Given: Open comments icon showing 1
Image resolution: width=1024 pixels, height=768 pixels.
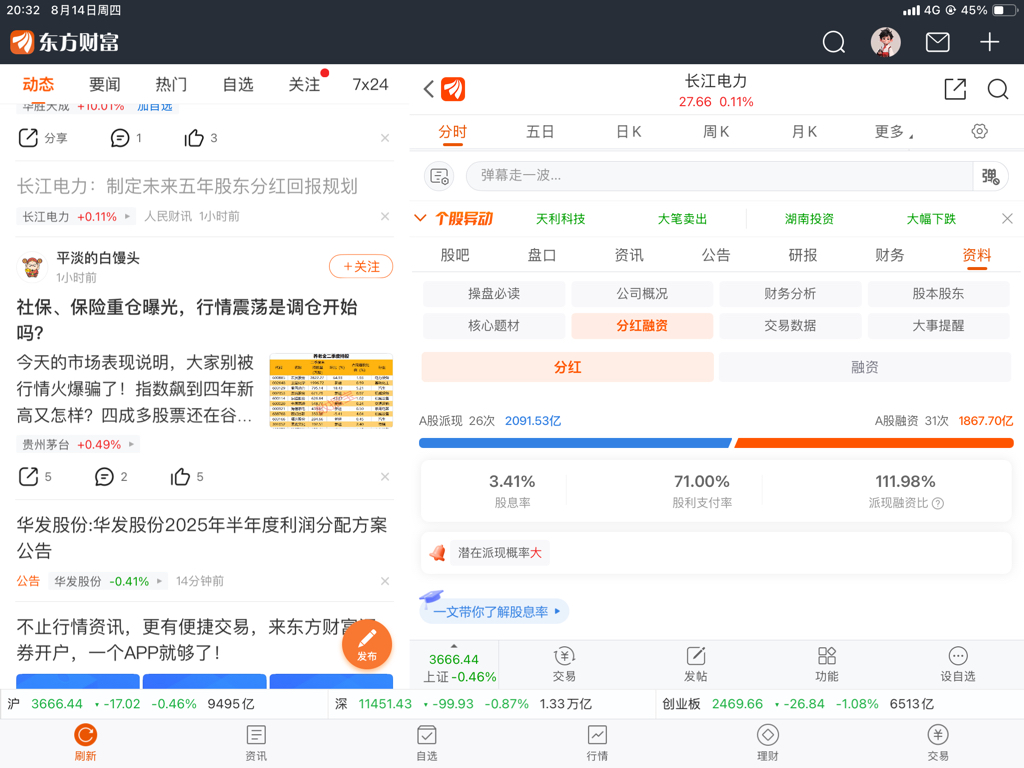Looking at the screenshot, I should tap(126, 138).
